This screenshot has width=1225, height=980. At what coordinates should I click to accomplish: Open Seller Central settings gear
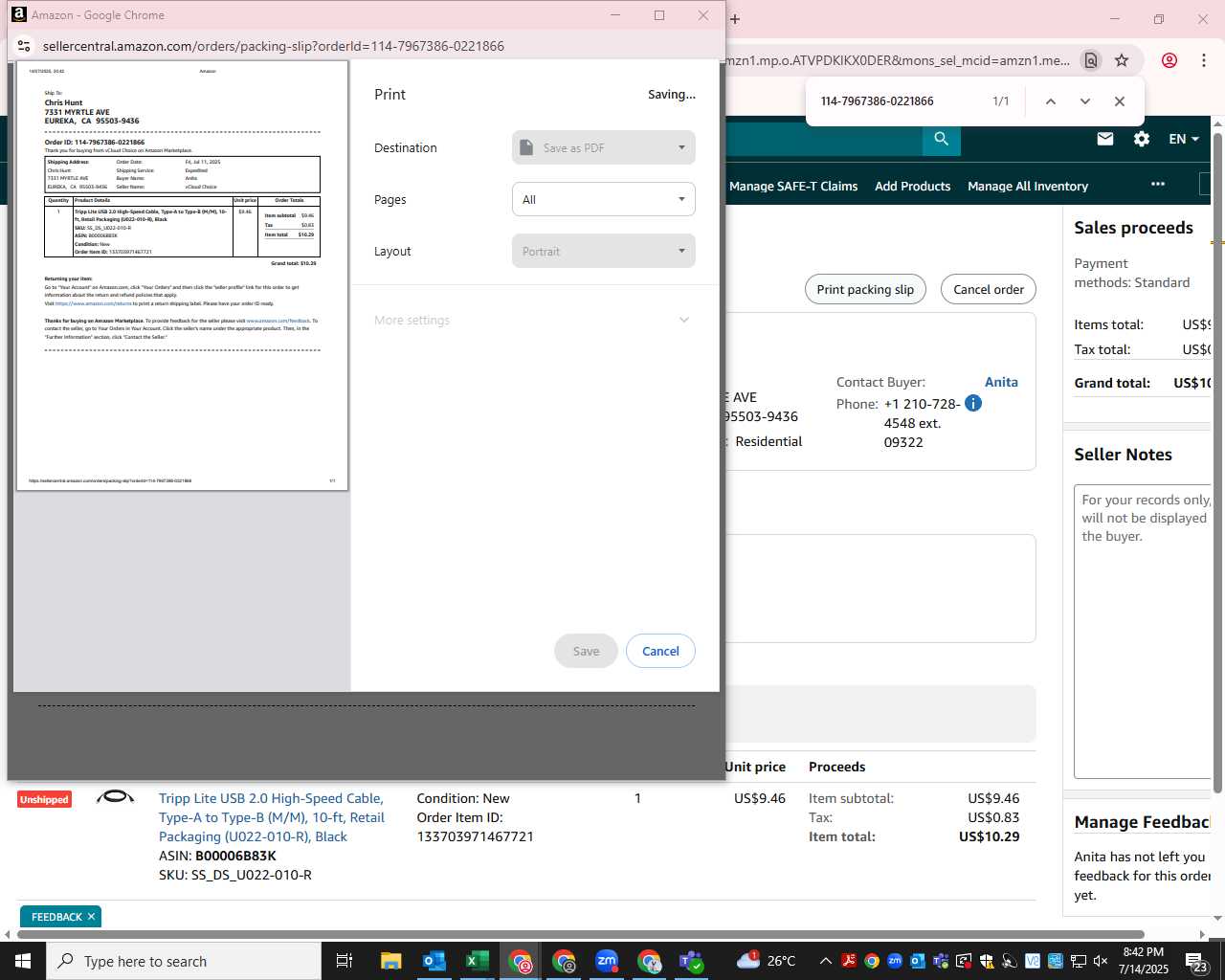pos(1142,139)
